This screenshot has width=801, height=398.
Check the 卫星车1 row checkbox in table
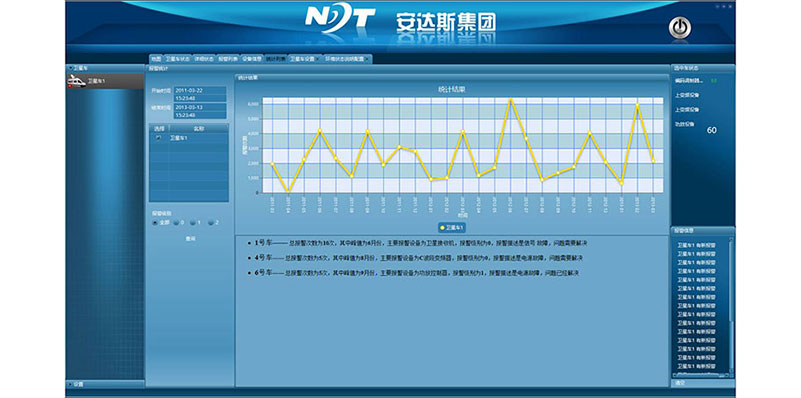(158, 138)
